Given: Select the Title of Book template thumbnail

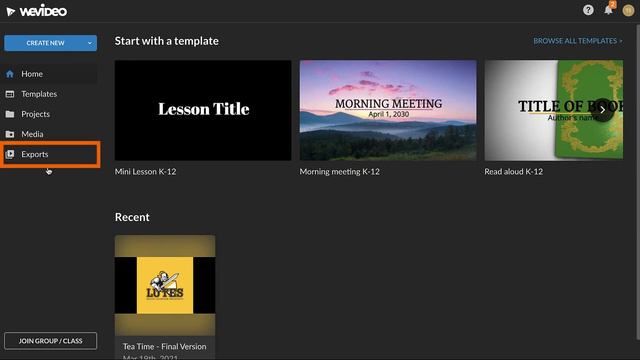Looking at the screenshot, I should pyautogui.click(x=553, y=110).
